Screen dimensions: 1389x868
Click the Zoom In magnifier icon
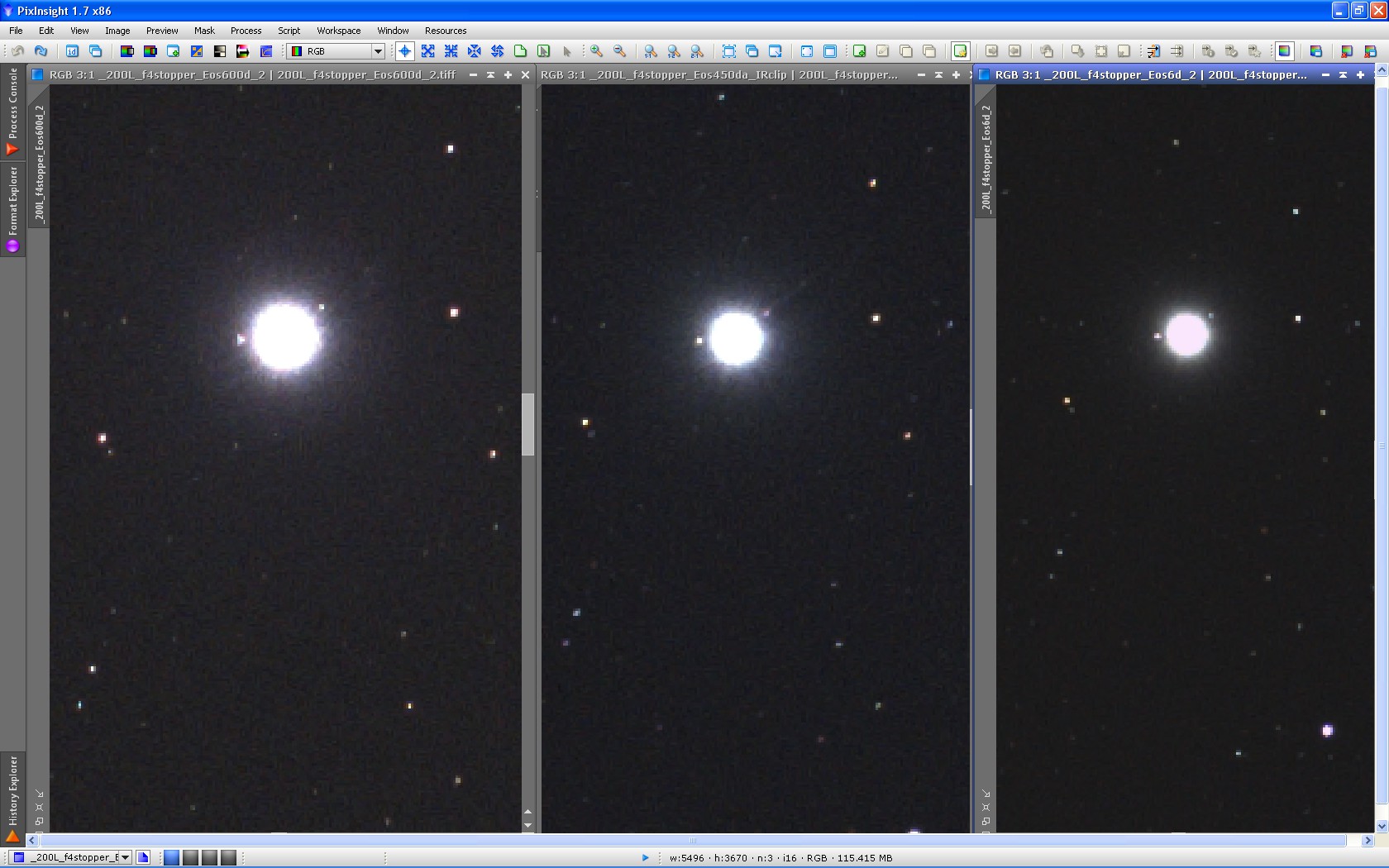[x=596, y=51]
